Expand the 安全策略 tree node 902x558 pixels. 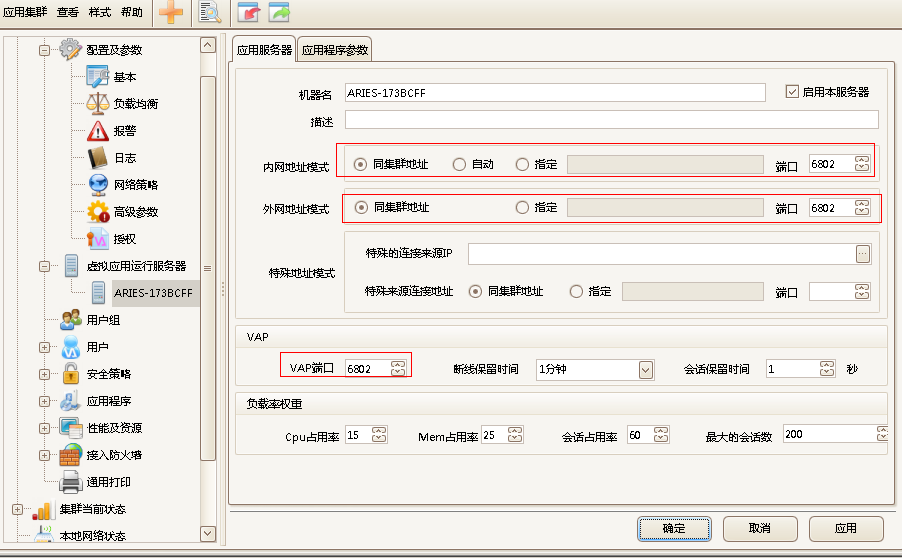click(x=44, y=374)
